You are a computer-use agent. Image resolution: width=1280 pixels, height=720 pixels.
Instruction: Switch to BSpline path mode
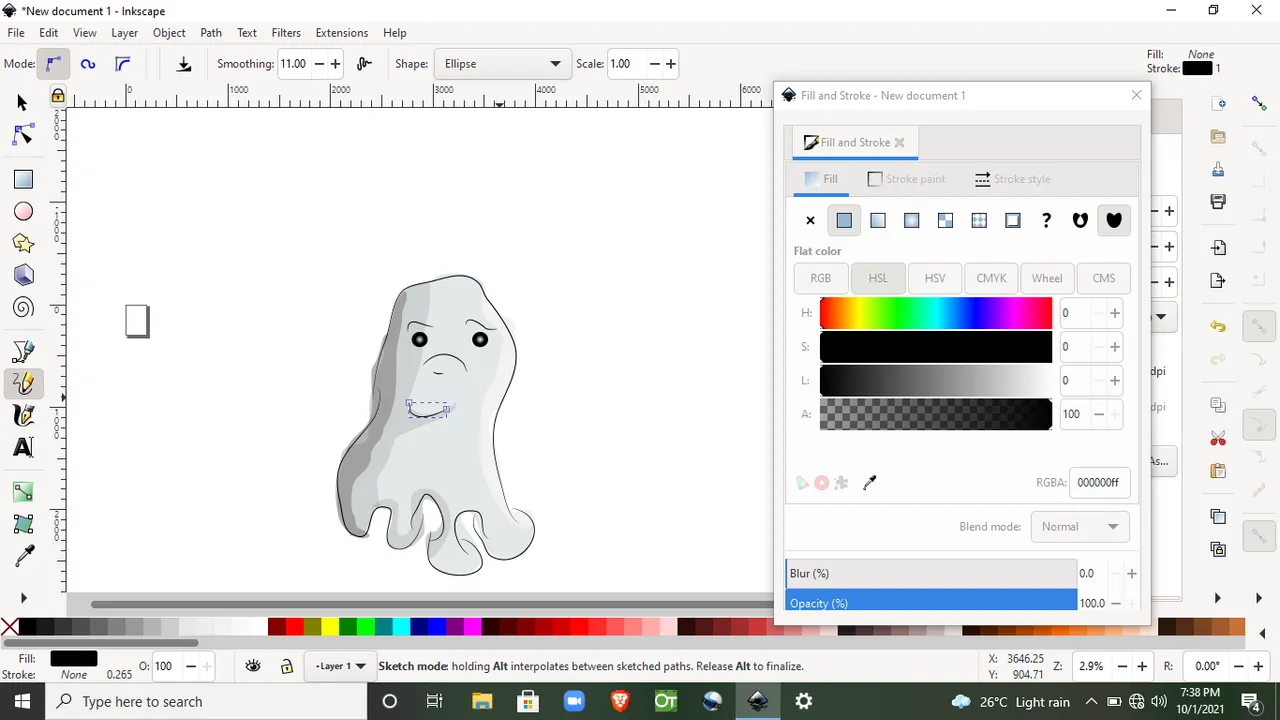click(x=122, y=64)
